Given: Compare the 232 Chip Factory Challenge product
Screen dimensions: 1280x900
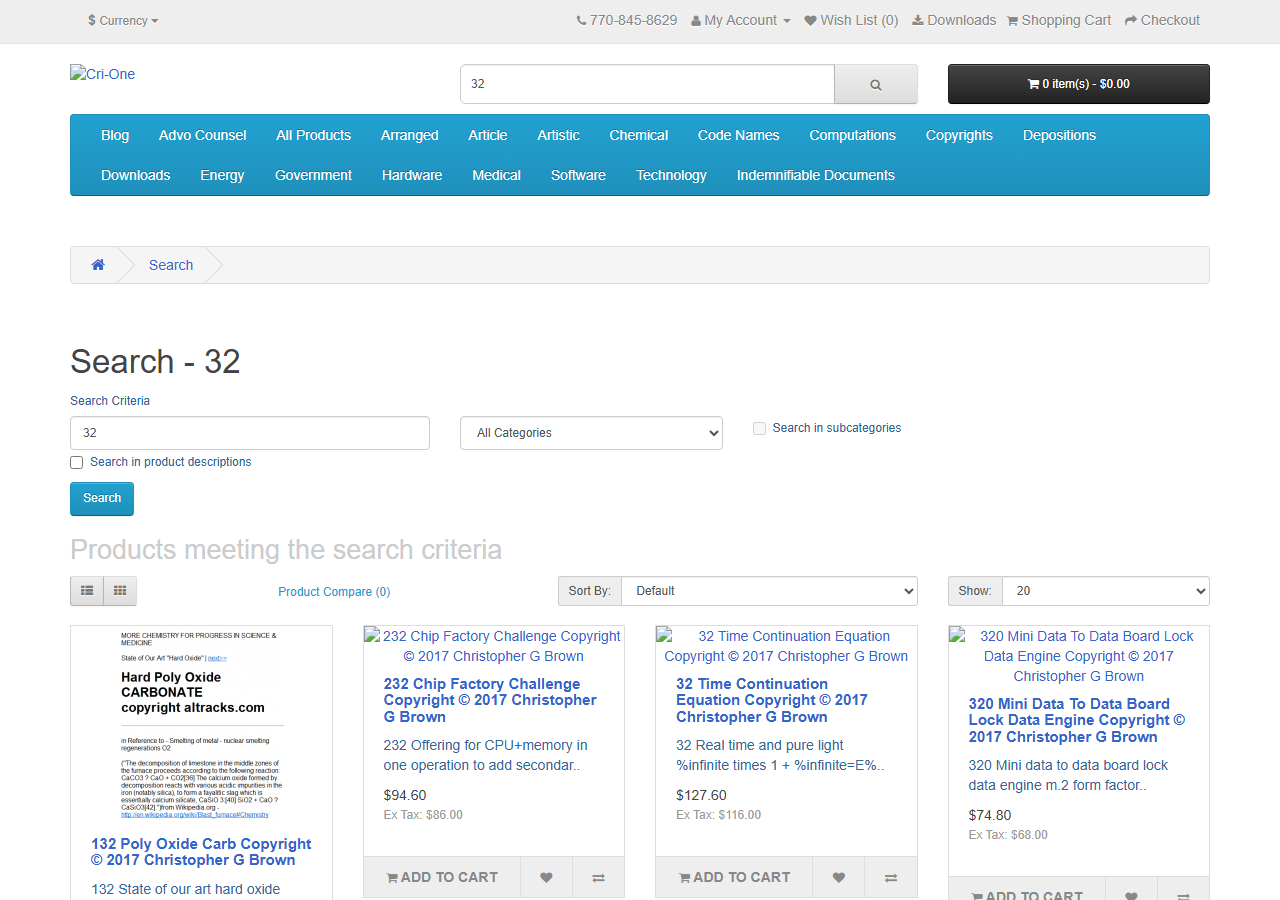Looking at the screenshot, I should 598,877.
